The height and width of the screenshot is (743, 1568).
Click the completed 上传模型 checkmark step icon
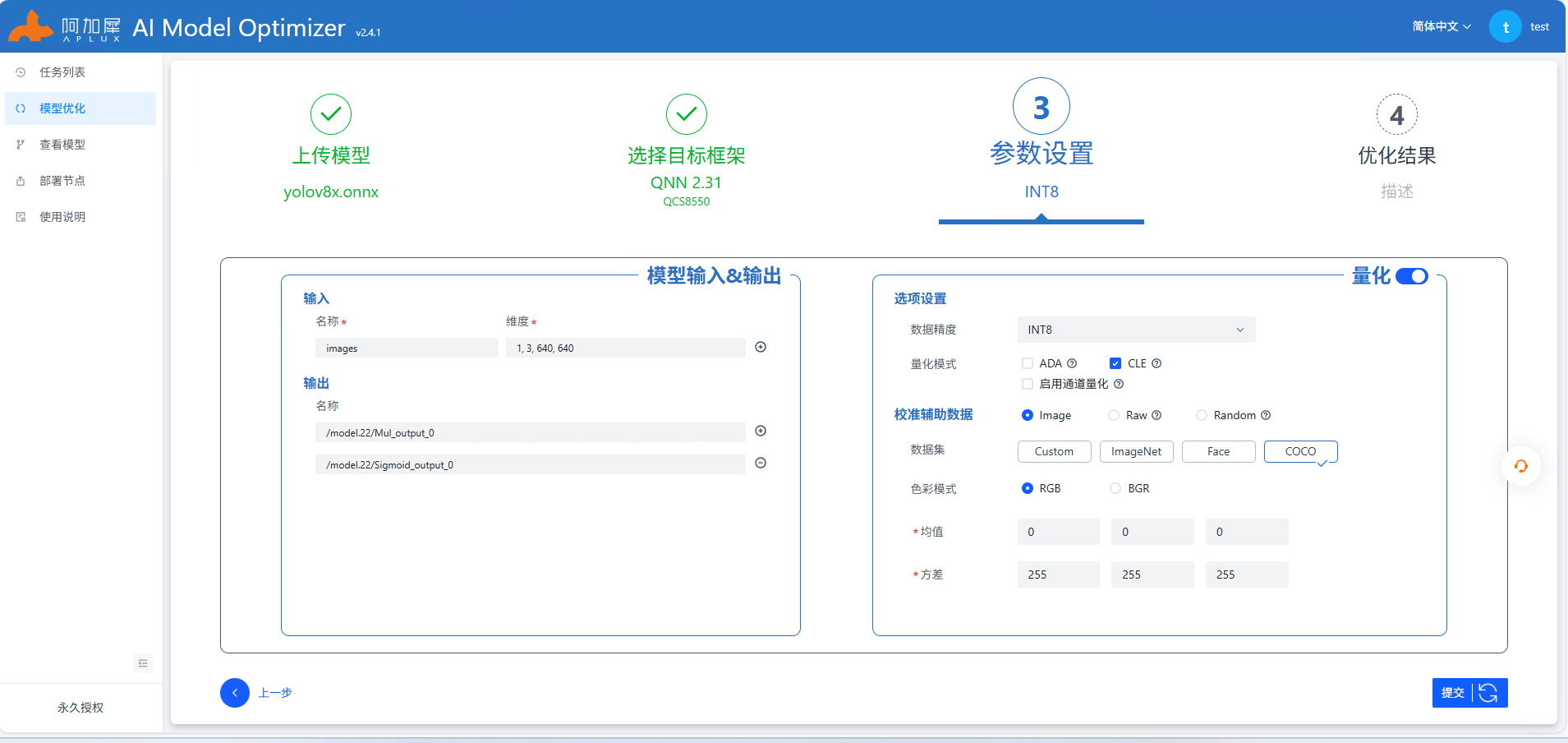pos(331,114)
